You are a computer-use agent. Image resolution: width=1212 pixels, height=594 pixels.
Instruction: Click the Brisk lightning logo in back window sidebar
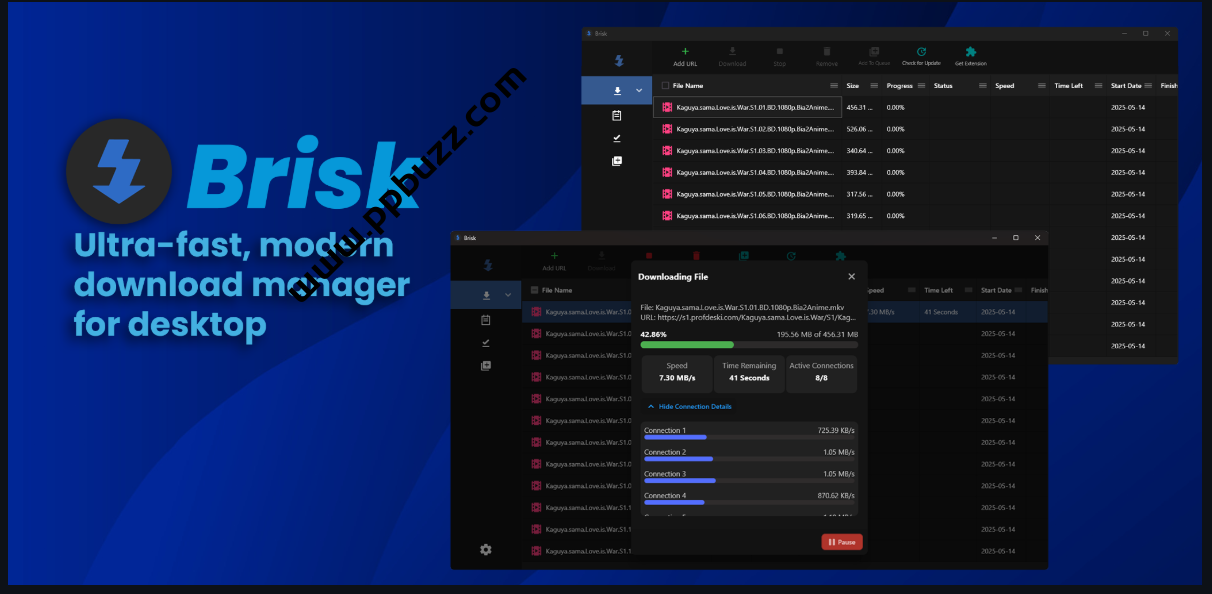(617, 60)
